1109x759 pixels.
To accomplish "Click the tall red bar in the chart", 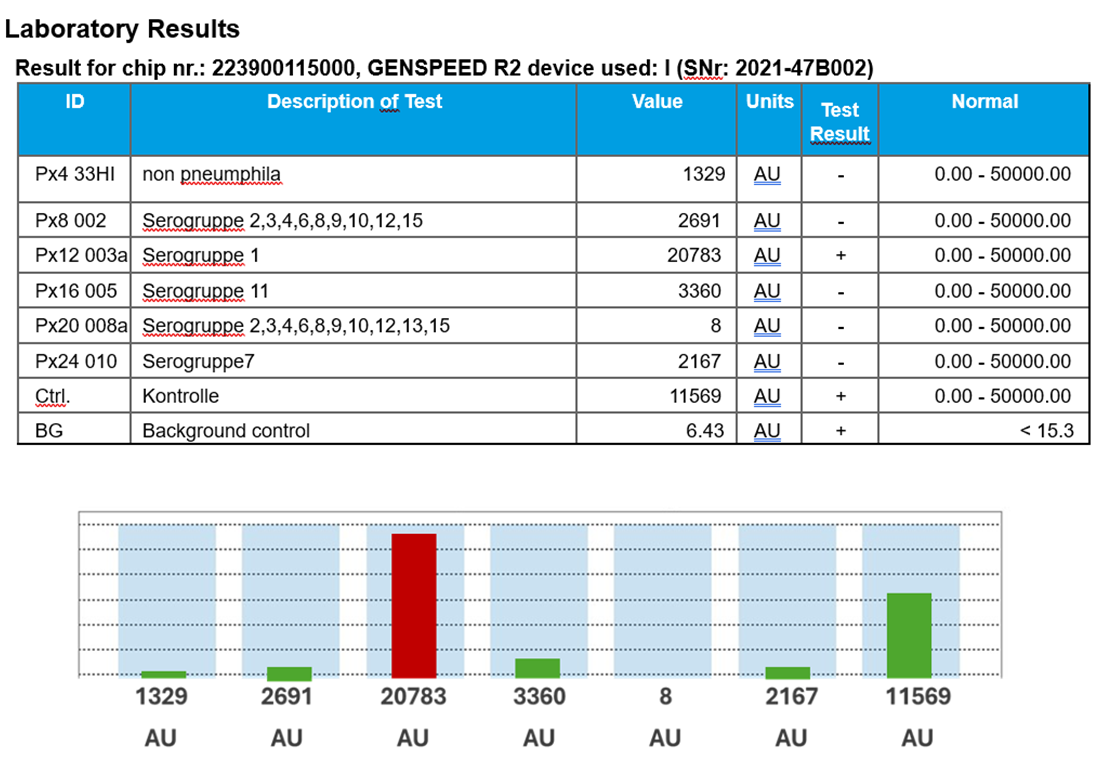I will click(414, 606).
